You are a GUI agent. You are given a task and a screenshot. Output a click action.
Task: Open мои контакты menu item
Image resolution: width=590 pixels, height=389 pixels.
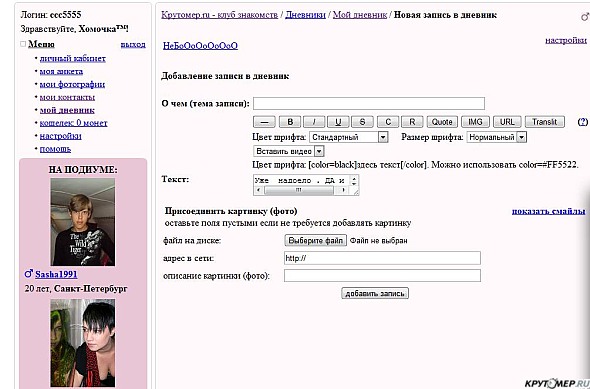(x=67, y=97)
